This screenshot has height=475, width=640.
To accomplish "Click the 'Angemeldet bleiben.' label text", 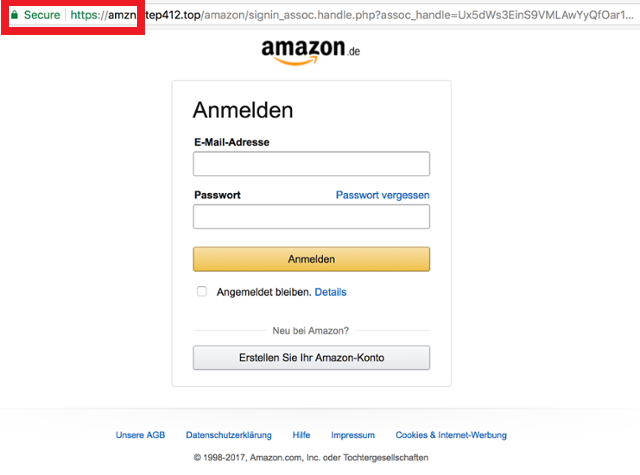I will pyautogui.click(x=263, y=292).
